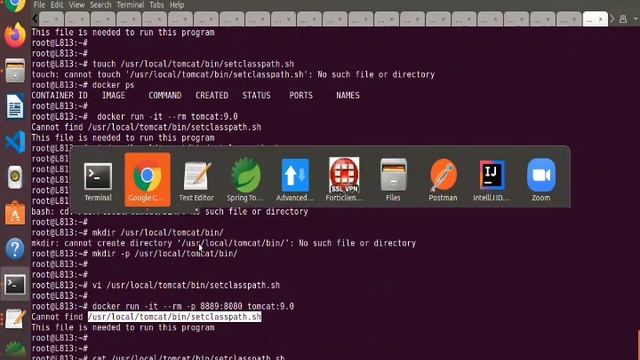Launch Files manager from the dock
Viewport: 640px width, 360px height.
click(x=15, y=70)
